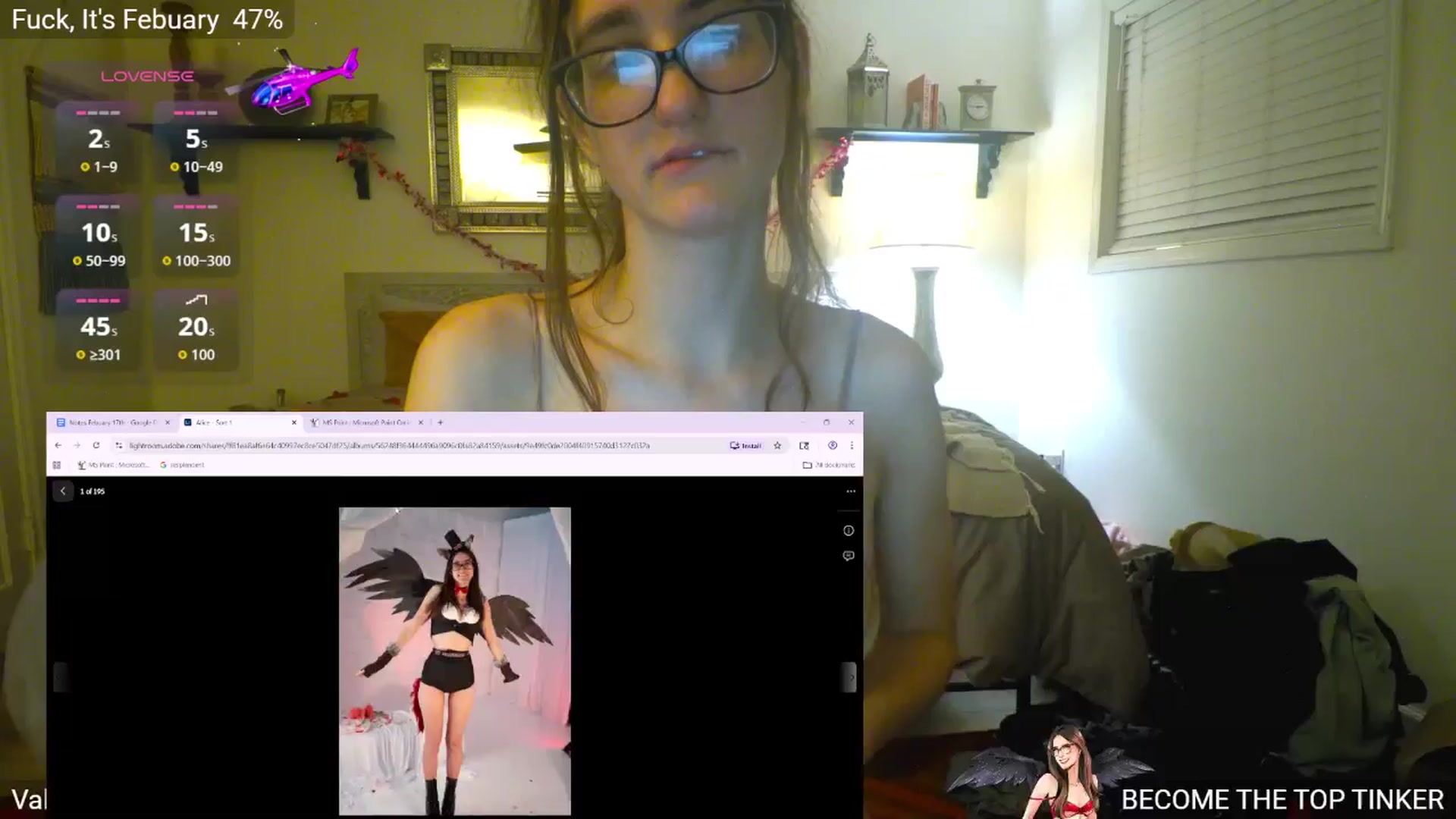The height and width of the screenshot is (819, 1456).
Task: Minimize the Chrome window
Action: [804, 422]
